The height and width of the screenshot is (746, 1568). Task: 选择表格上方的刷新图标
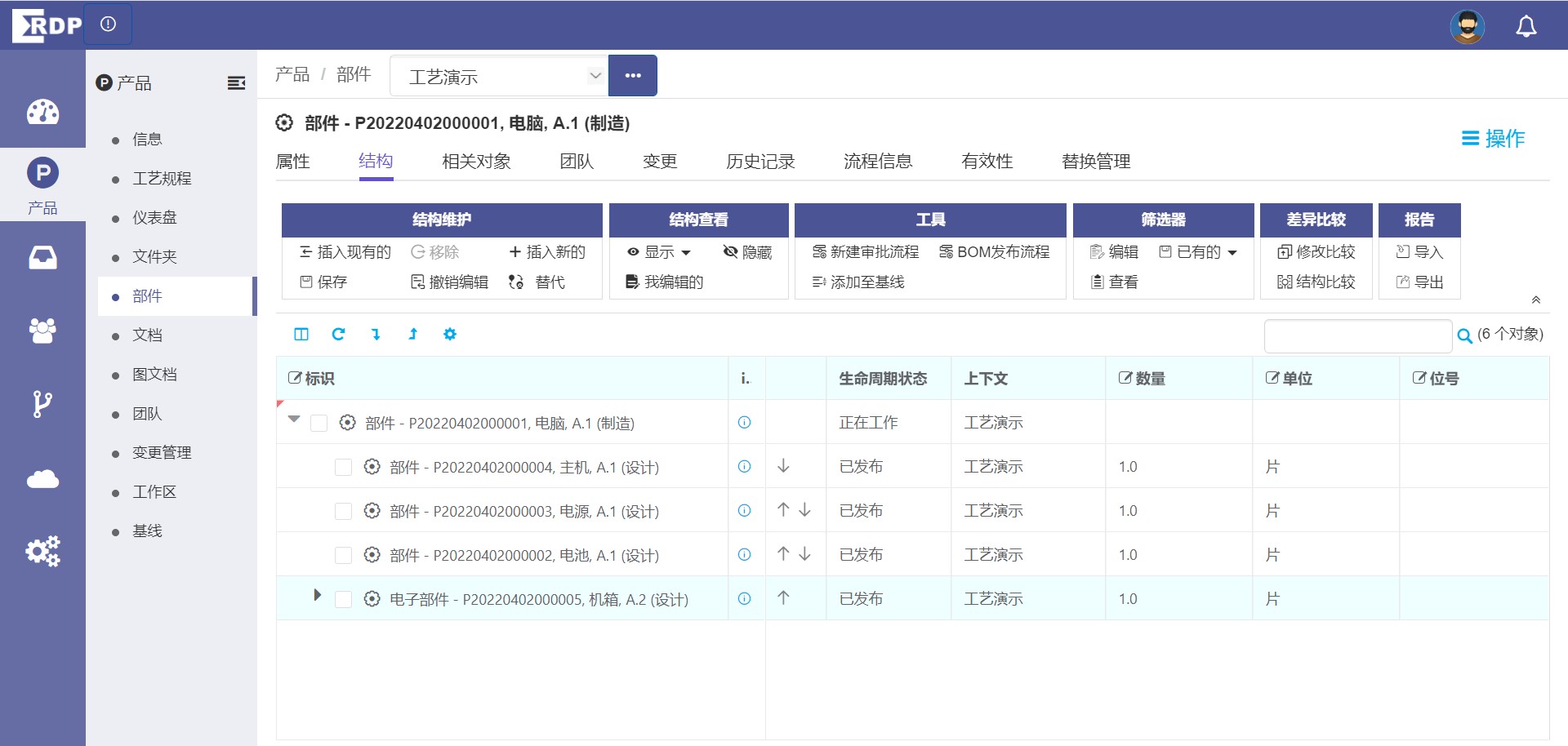tap(338, 335)
